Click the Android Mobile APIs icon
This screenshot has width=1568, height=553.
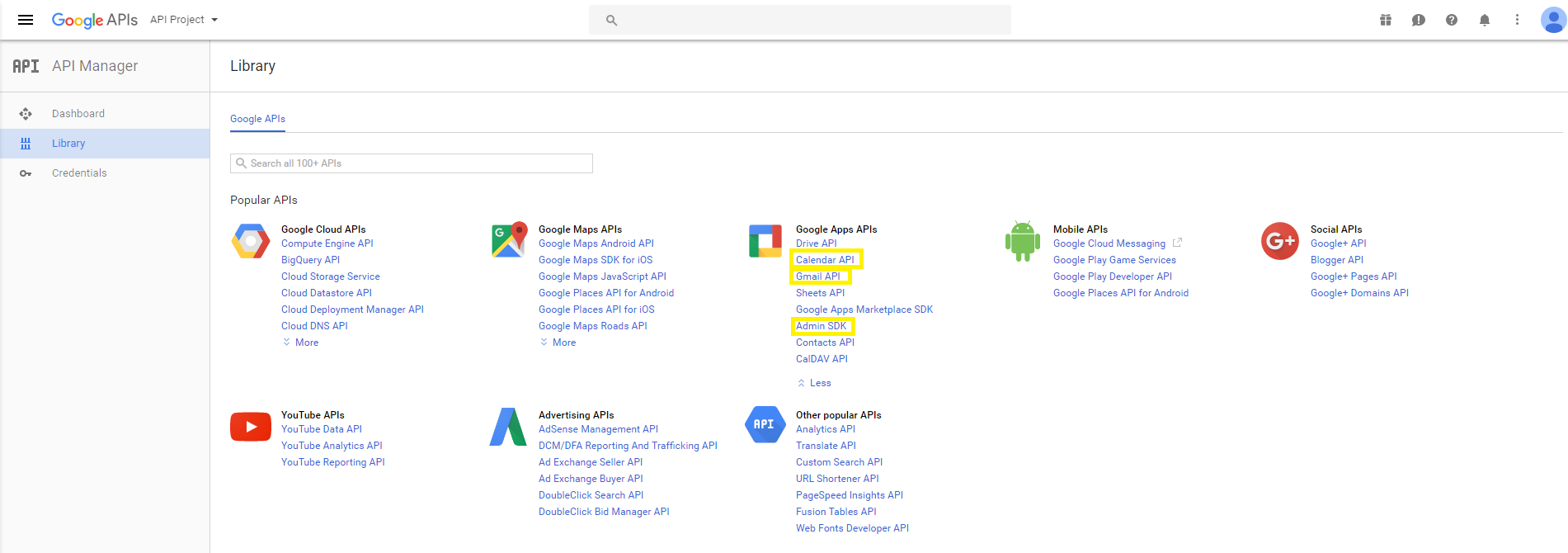click(x=1023, y=241)
